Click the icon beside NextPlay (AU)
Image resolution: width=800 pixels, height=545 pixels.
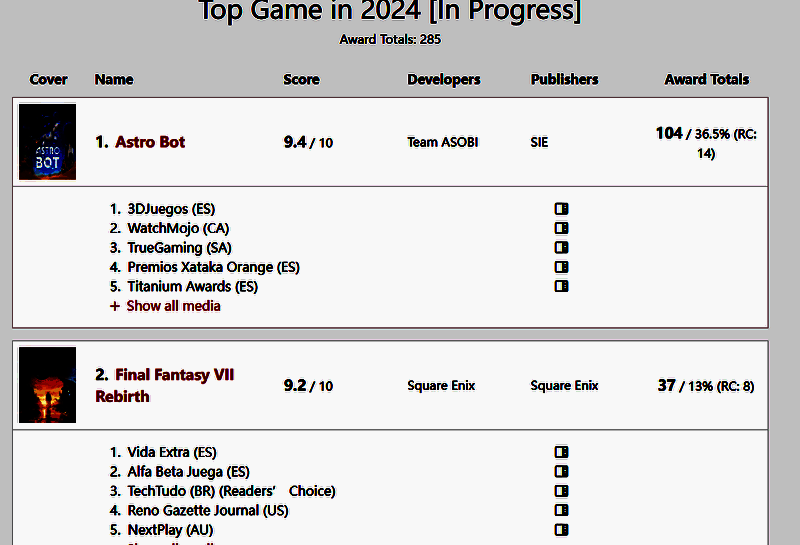pos(561,529)
